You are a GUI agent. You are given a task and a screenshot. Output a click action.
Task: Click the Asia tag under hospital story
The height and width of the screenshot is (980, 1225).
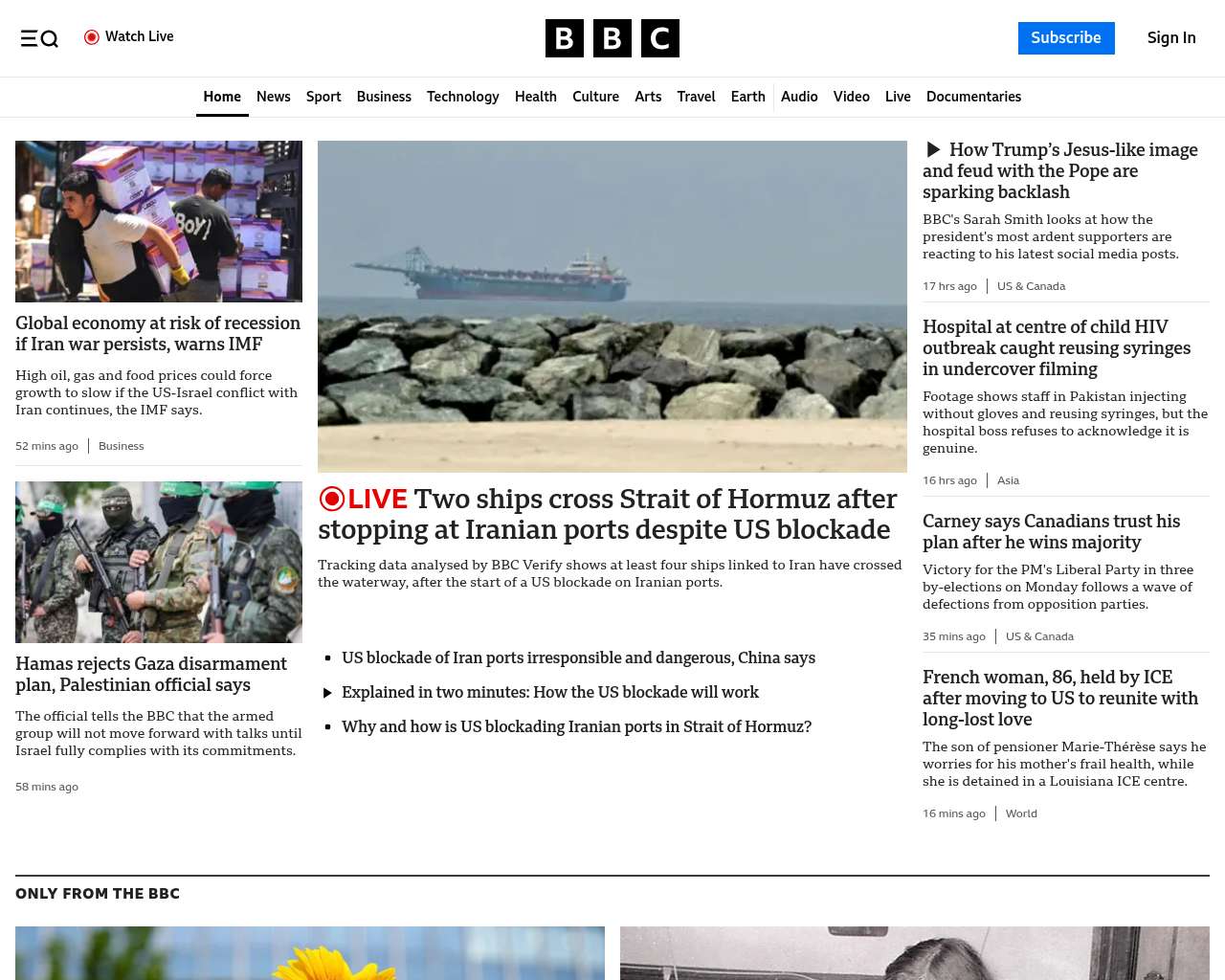pos(1008,480)
